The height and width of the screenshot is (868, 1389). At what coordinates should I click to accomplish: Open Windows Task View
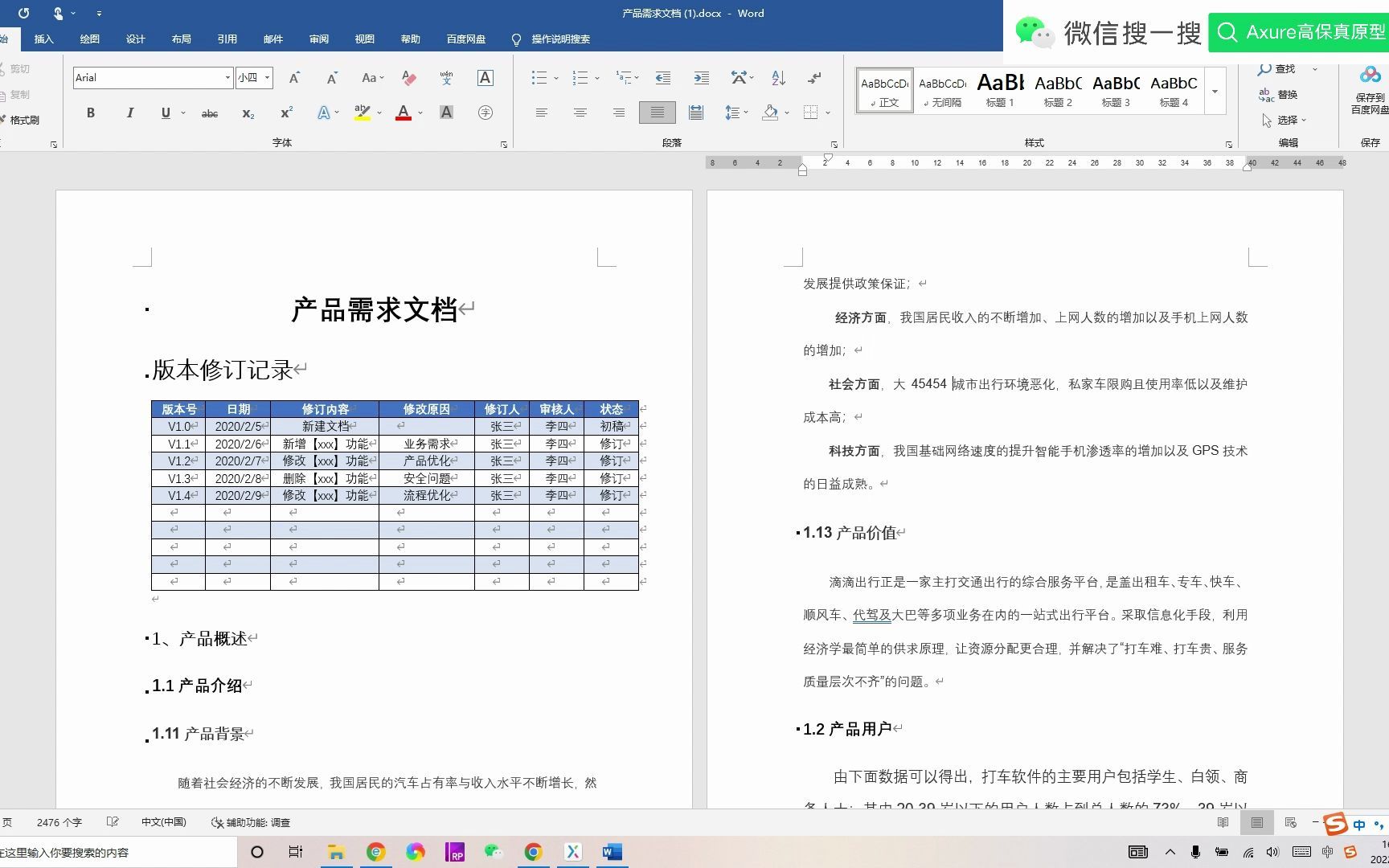pos(296,852)
